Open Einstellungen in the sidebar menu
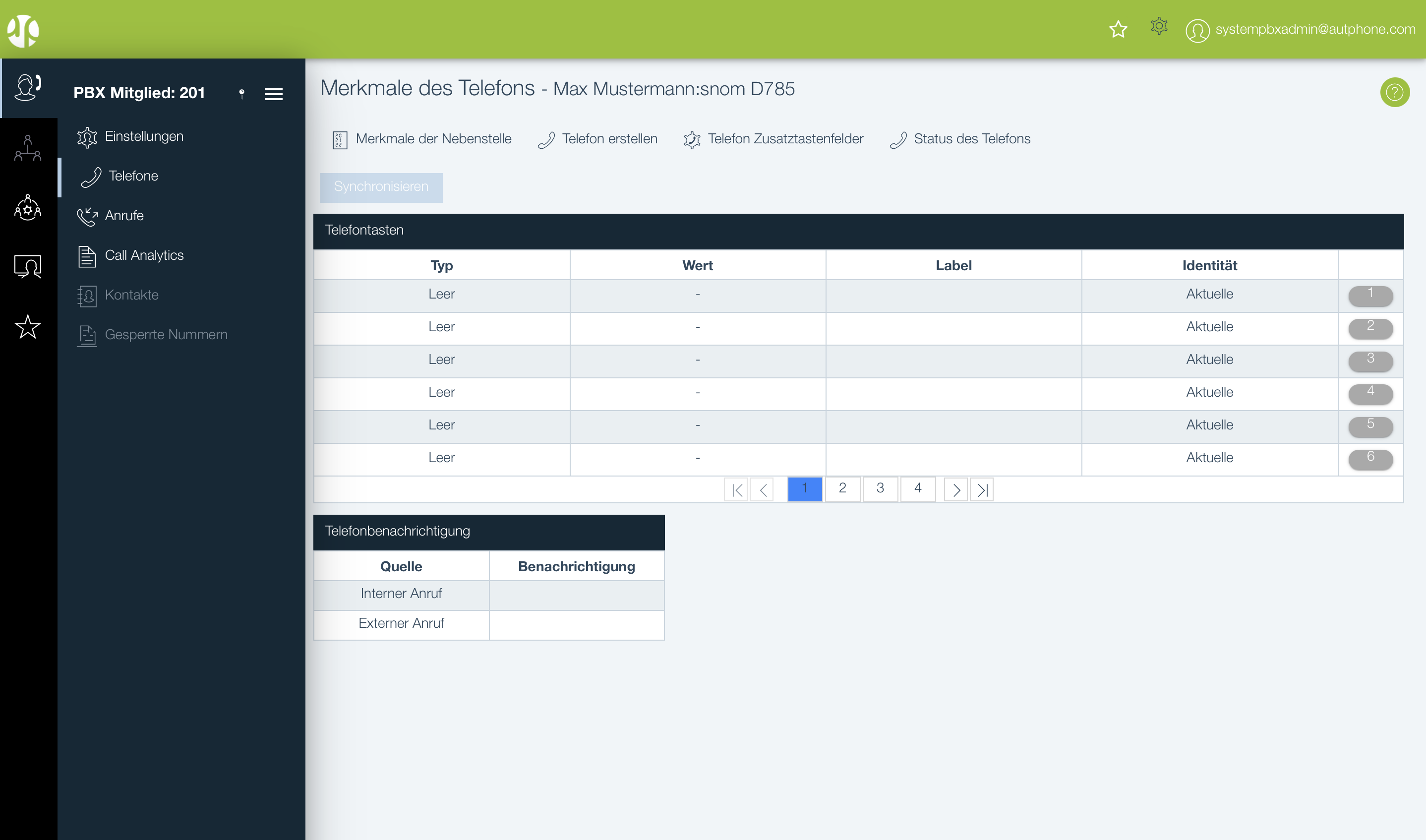Viewport: 1426px width, 840px height. click(x=143, y=136)
